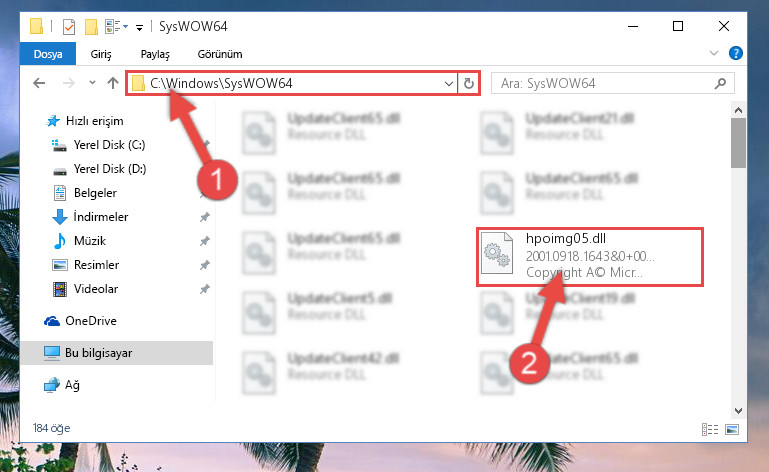Expand the ribbon with the chevron
The height and width of the screenshot is (472, 769).
click(714, 53)
